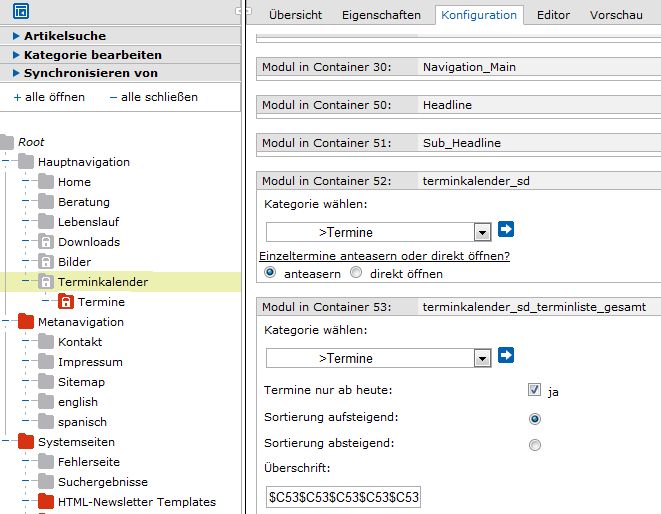Click the blue arrow beside the Container 53 category
Viewport: 661px width, 514px height.
pyautogui.click(x=506, y=355)
